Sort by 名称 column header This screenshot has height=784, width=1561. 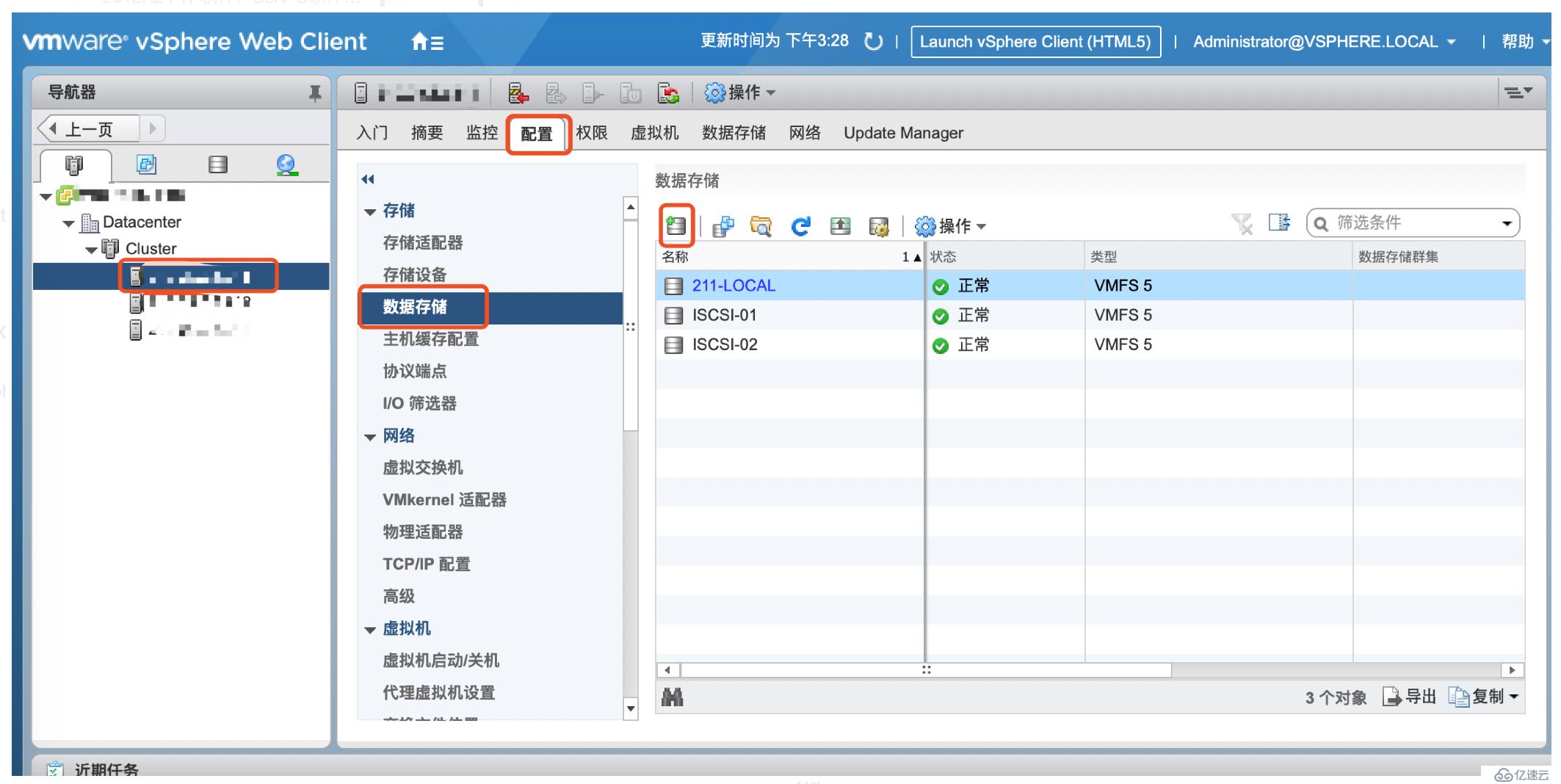789,257
